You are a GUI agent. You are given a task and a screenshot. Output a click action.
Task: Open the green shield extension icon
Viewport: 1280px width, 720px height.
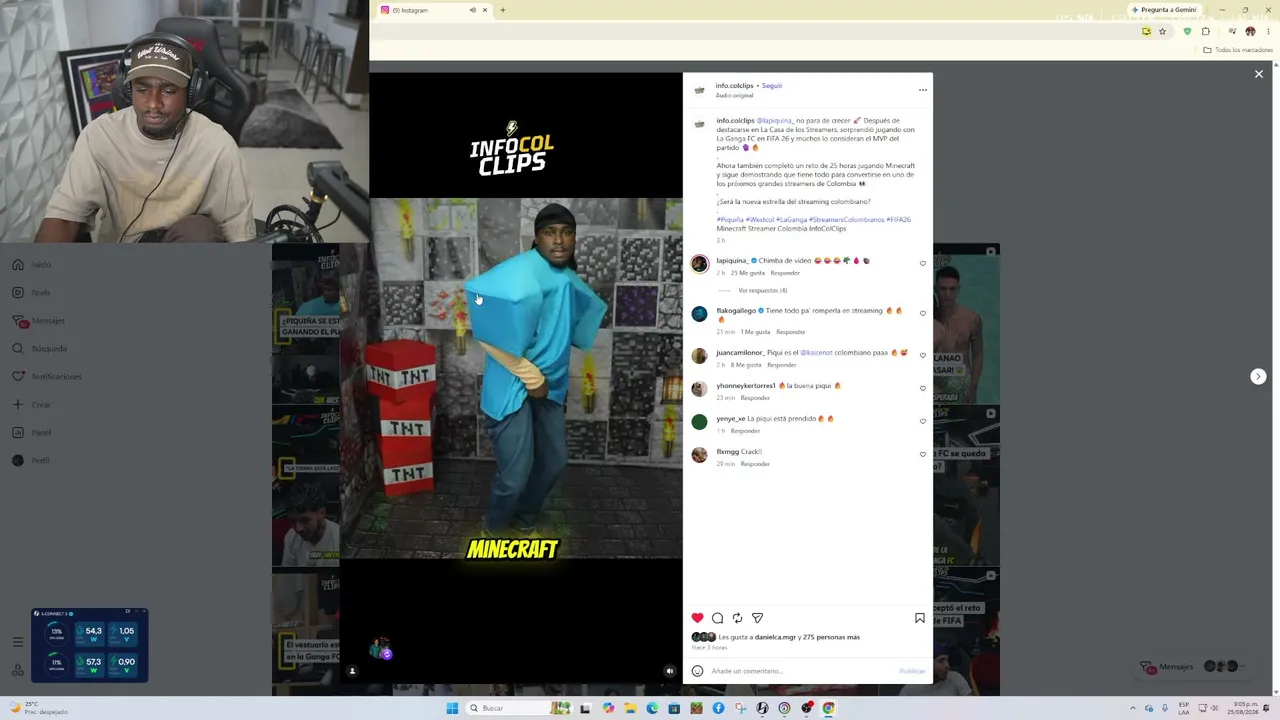1187,32
